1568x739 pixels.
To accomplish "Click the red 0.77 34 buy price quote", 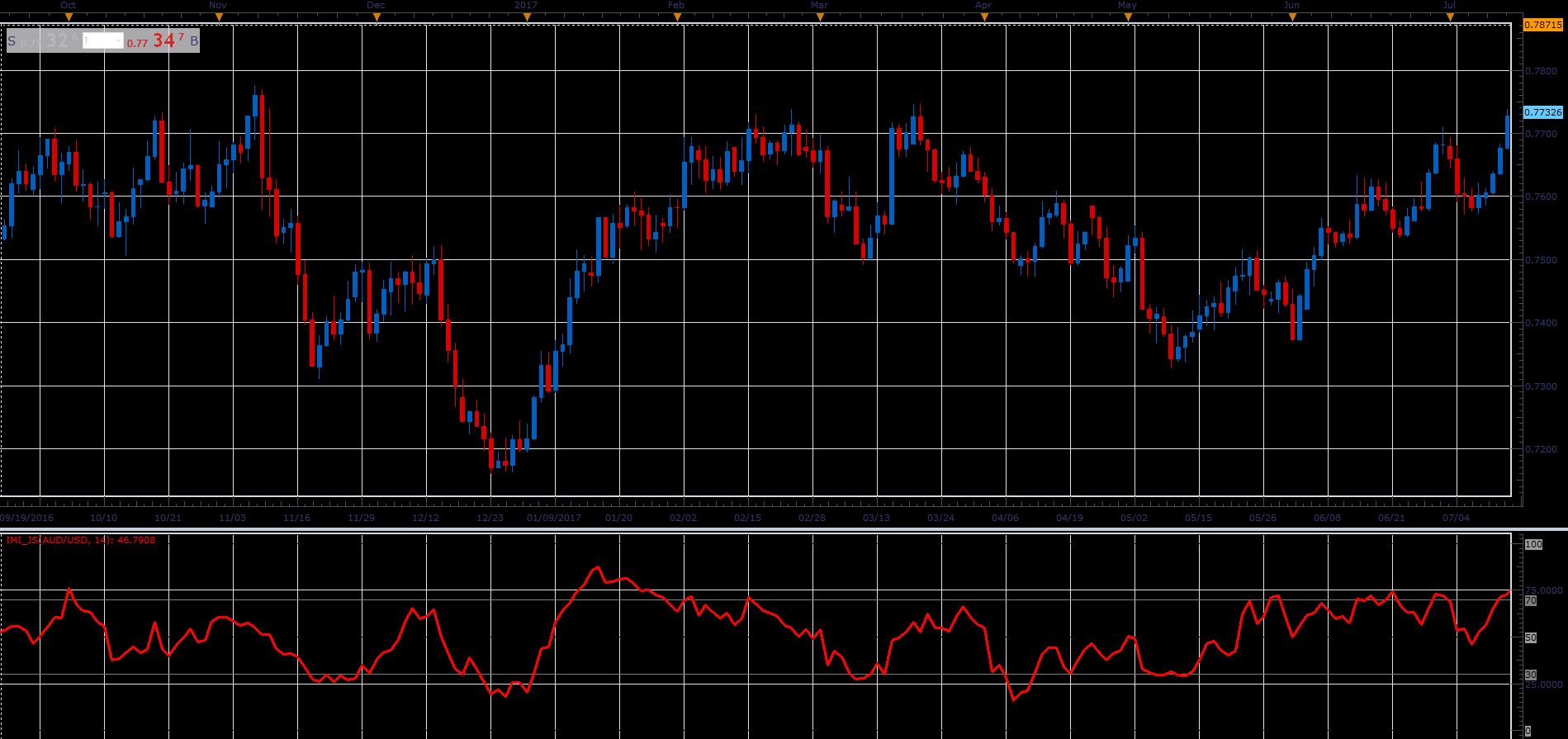I will point(155,40).
